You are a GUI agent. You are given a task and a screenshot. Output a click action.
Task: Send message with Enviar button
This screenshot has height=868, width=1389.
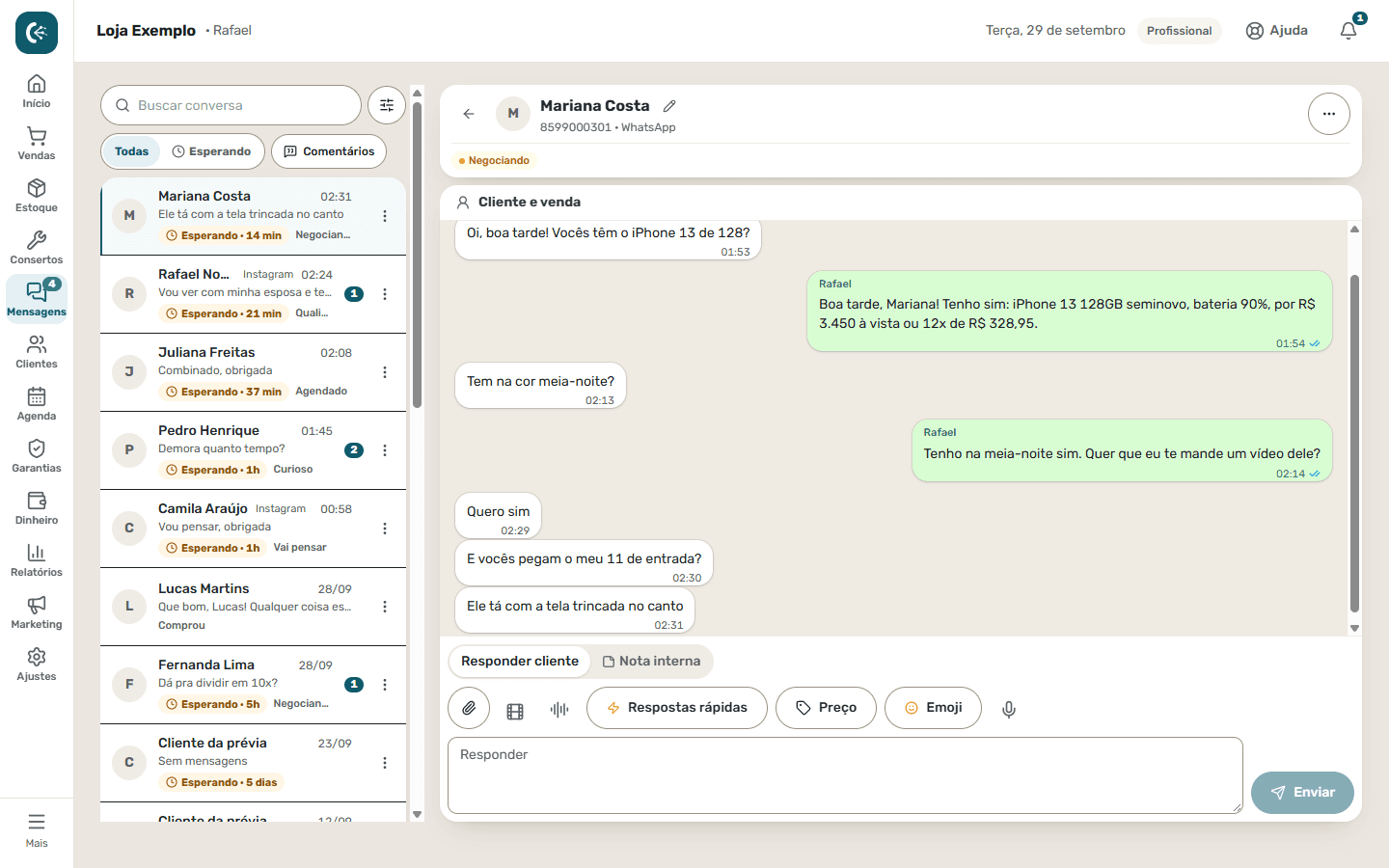click(1302, 793)
